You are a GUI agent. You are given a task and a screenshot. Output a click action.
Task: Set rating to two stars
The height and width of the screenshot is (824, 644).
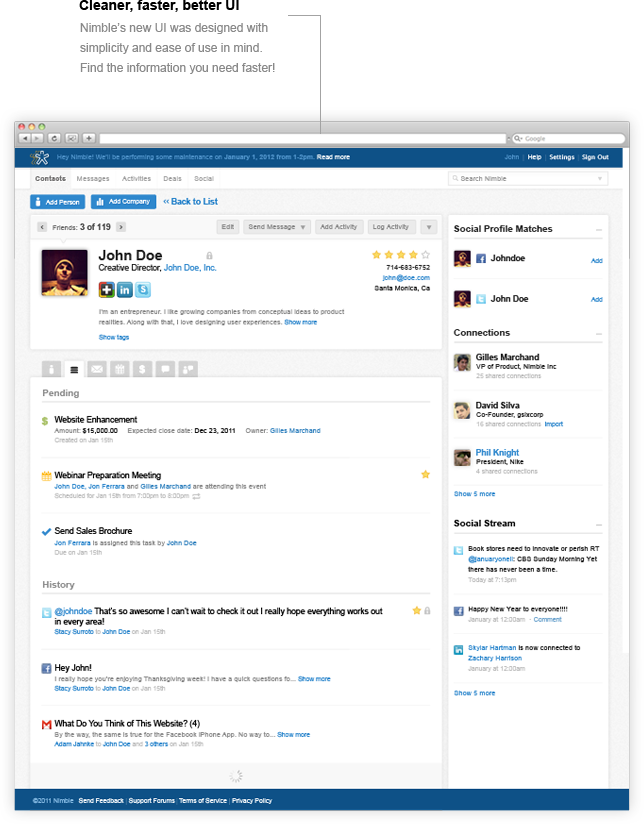389,255
